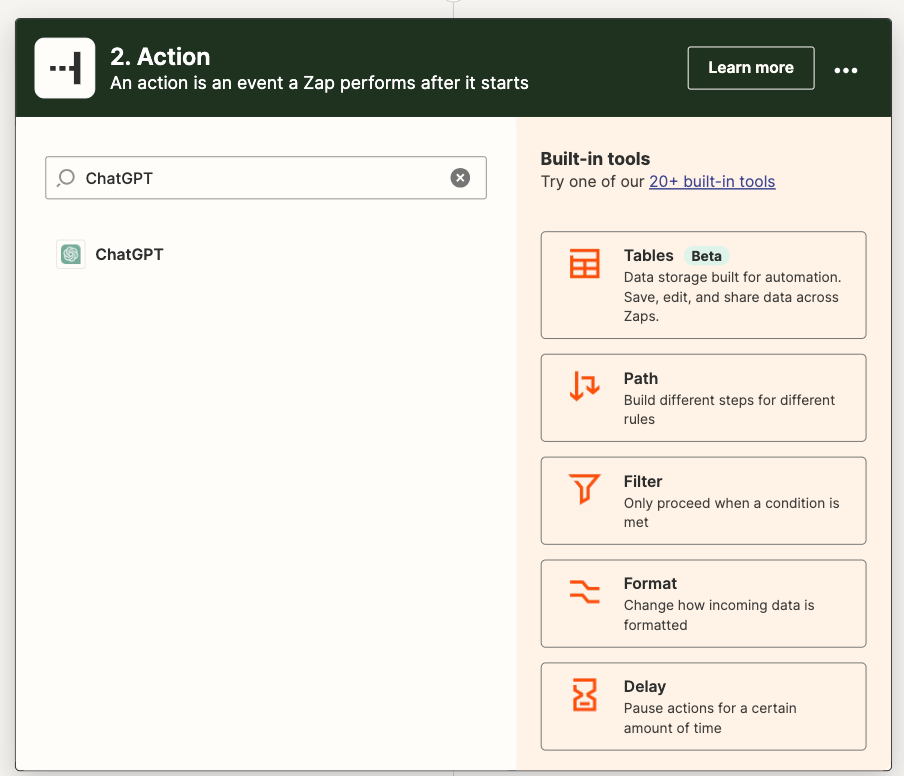Select the Tables built-in tool card
904x776 pixels.
tap(703, 285)
